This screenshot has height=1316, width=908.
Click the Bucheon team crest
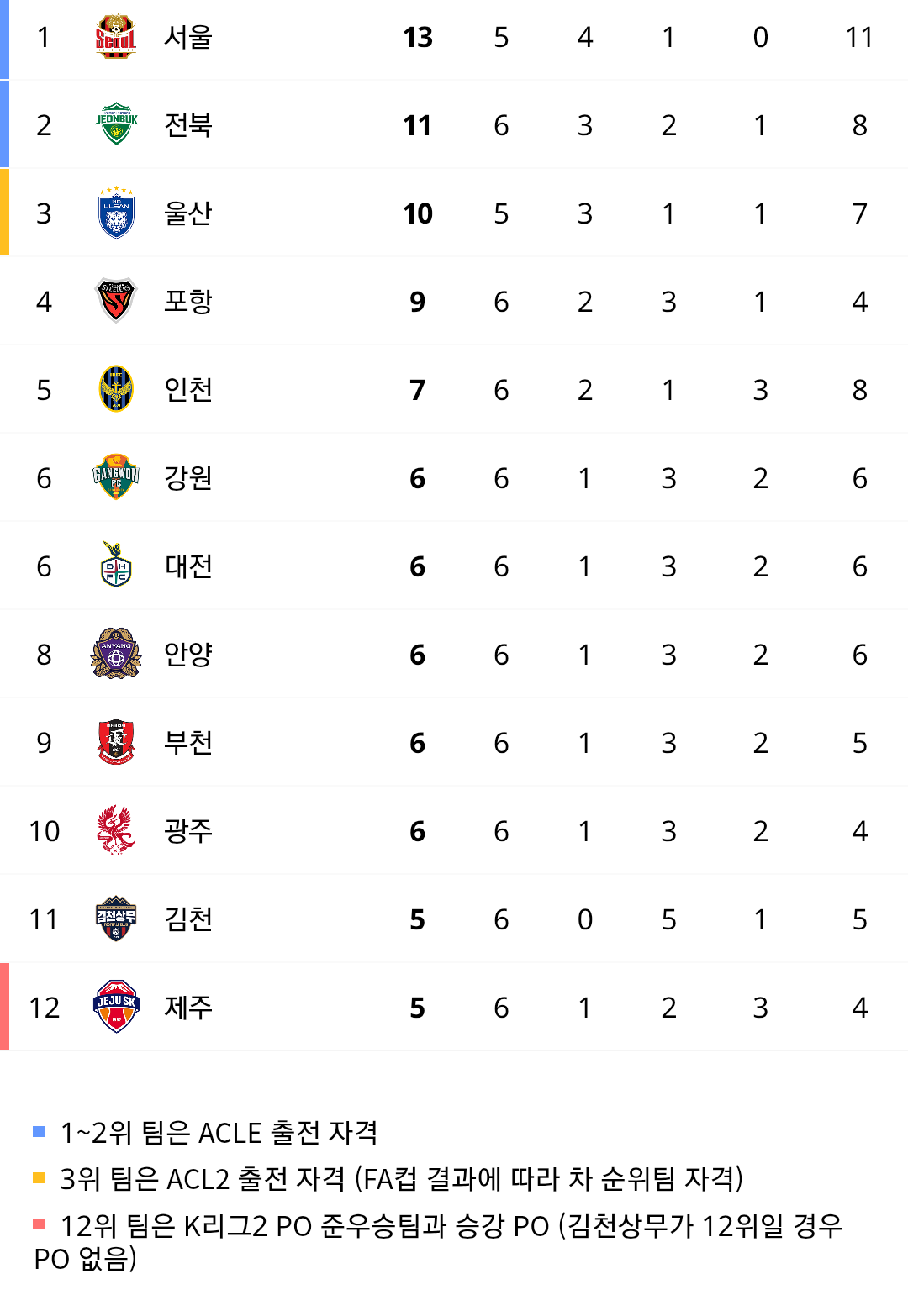[x=116, y=742]
